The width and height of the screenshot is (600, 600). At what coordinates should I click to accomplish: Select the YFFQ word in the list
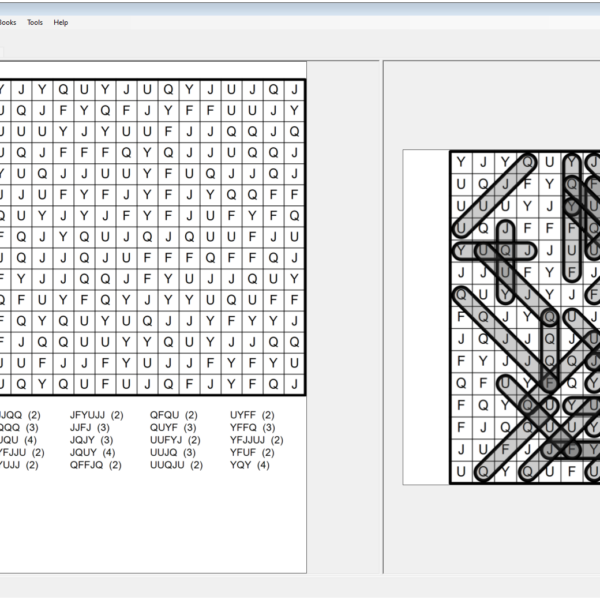pos(243,428)
